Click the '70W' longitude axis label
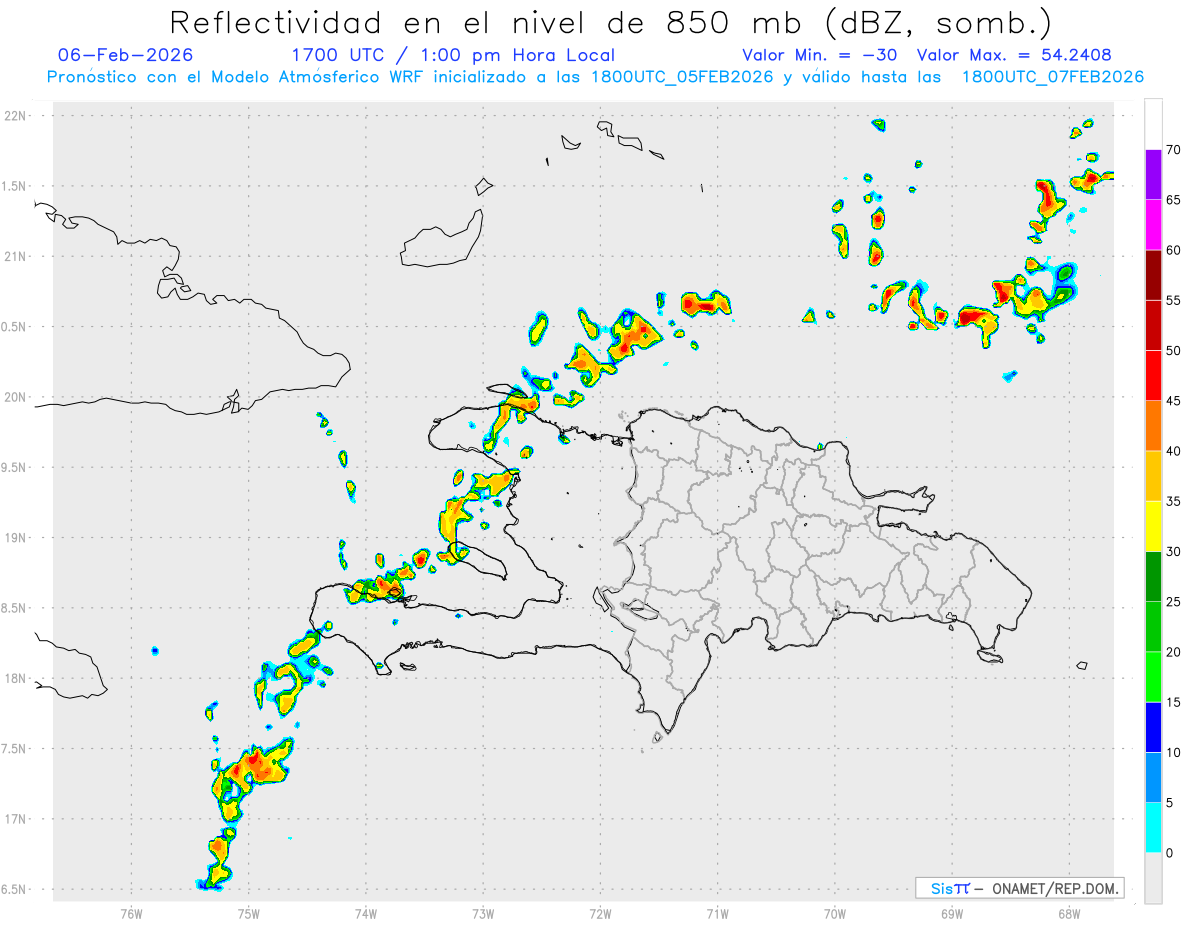1200x927 pixels. pos(835,913)
